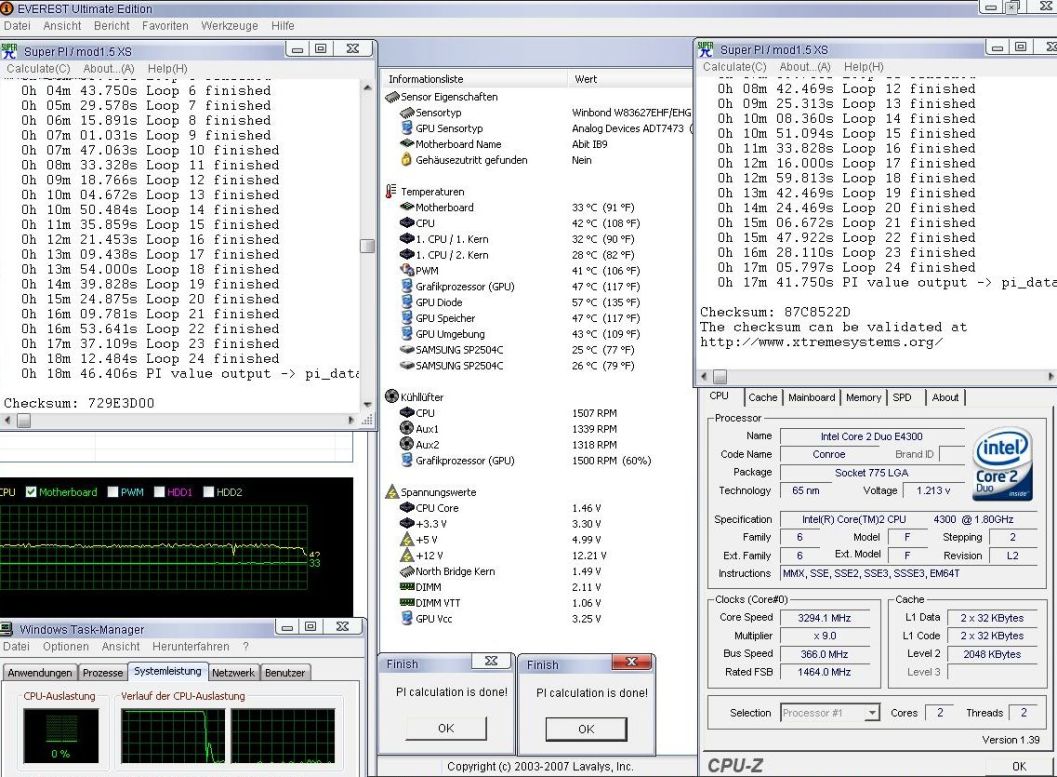Click the Sensor Eigenschaften group icon

tap(392, 96)
